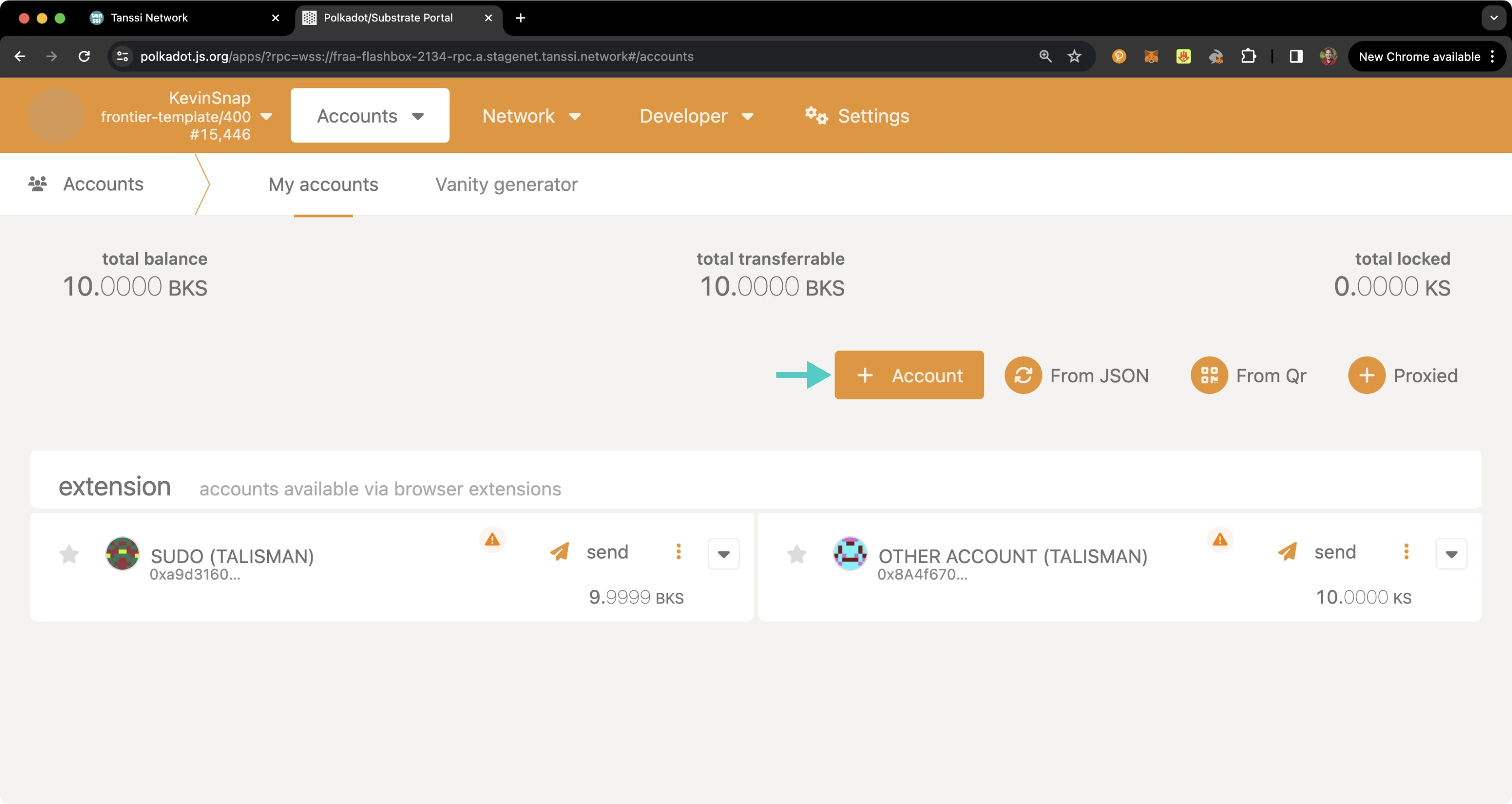Open the Chrome profile avatar
The width and height of the screenshot is (1512, 804).
(x=1328, y=56)
